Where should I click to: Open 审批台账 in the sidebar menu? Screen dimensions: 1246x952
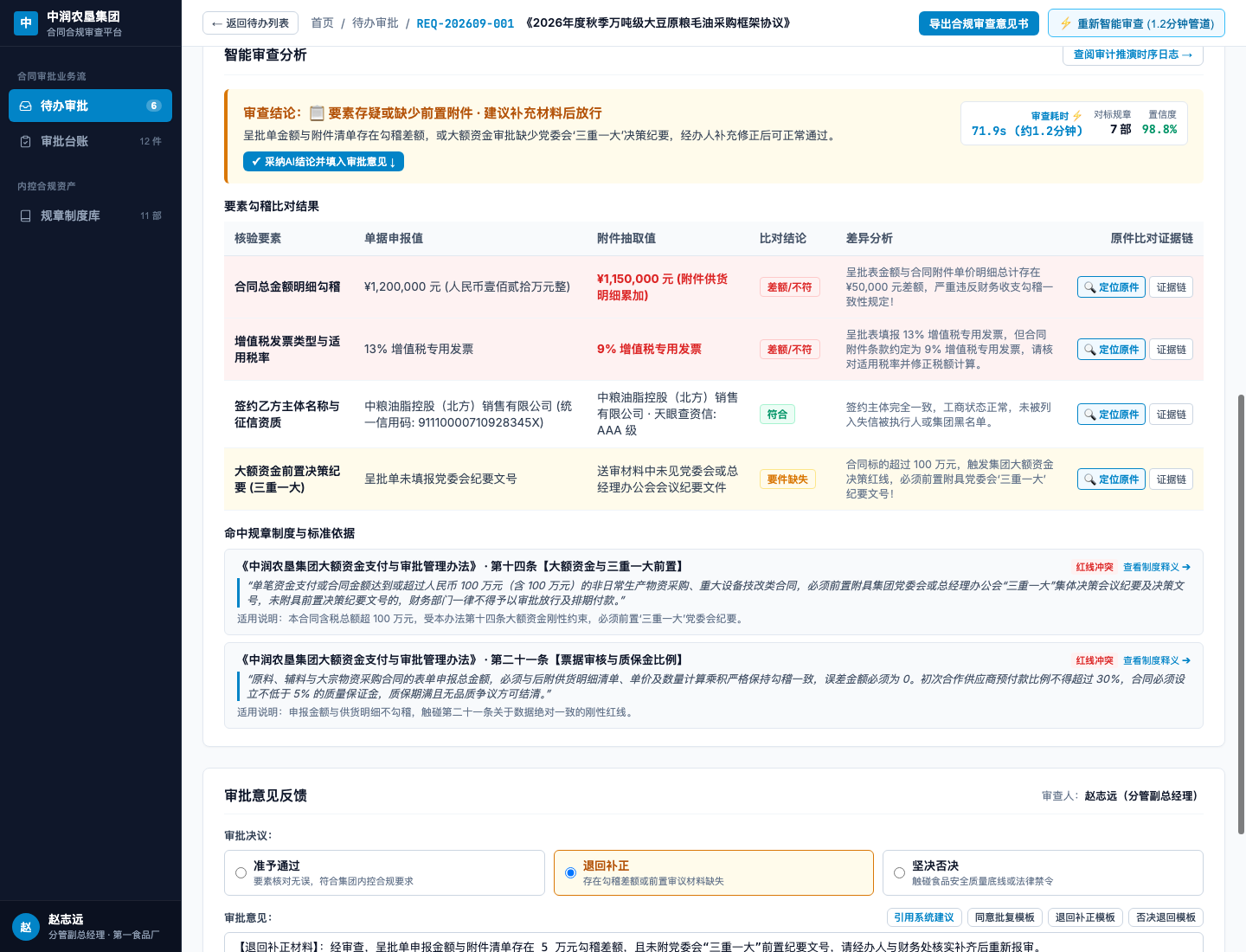point(90,141)
